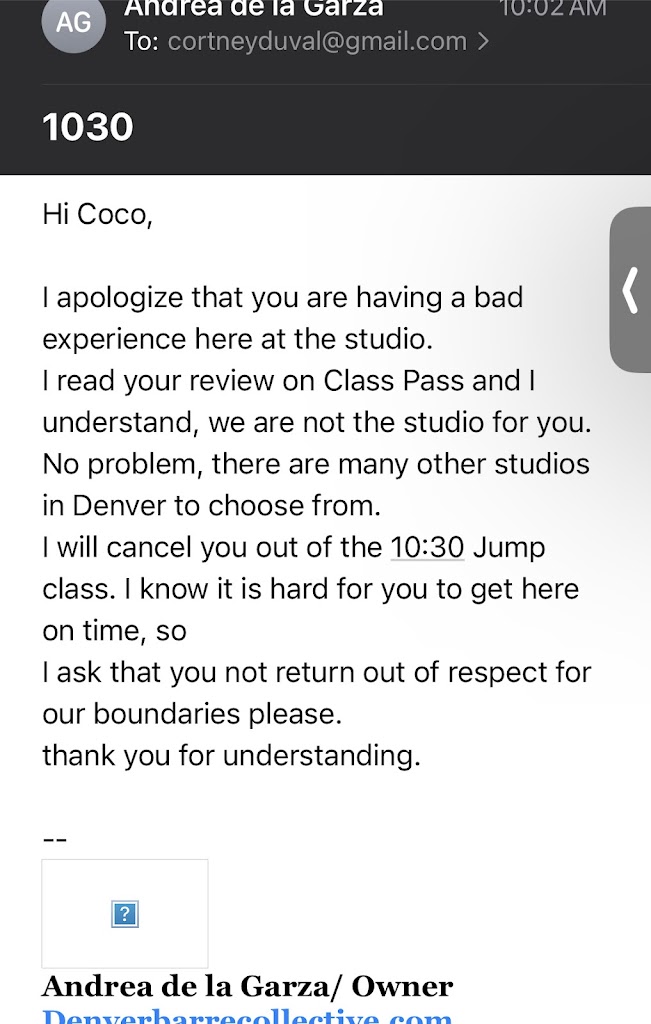This screenshot has width=651, height=1024.
Task: Tap the AG sender avatar circle
Action: click(x=74, y=24)
